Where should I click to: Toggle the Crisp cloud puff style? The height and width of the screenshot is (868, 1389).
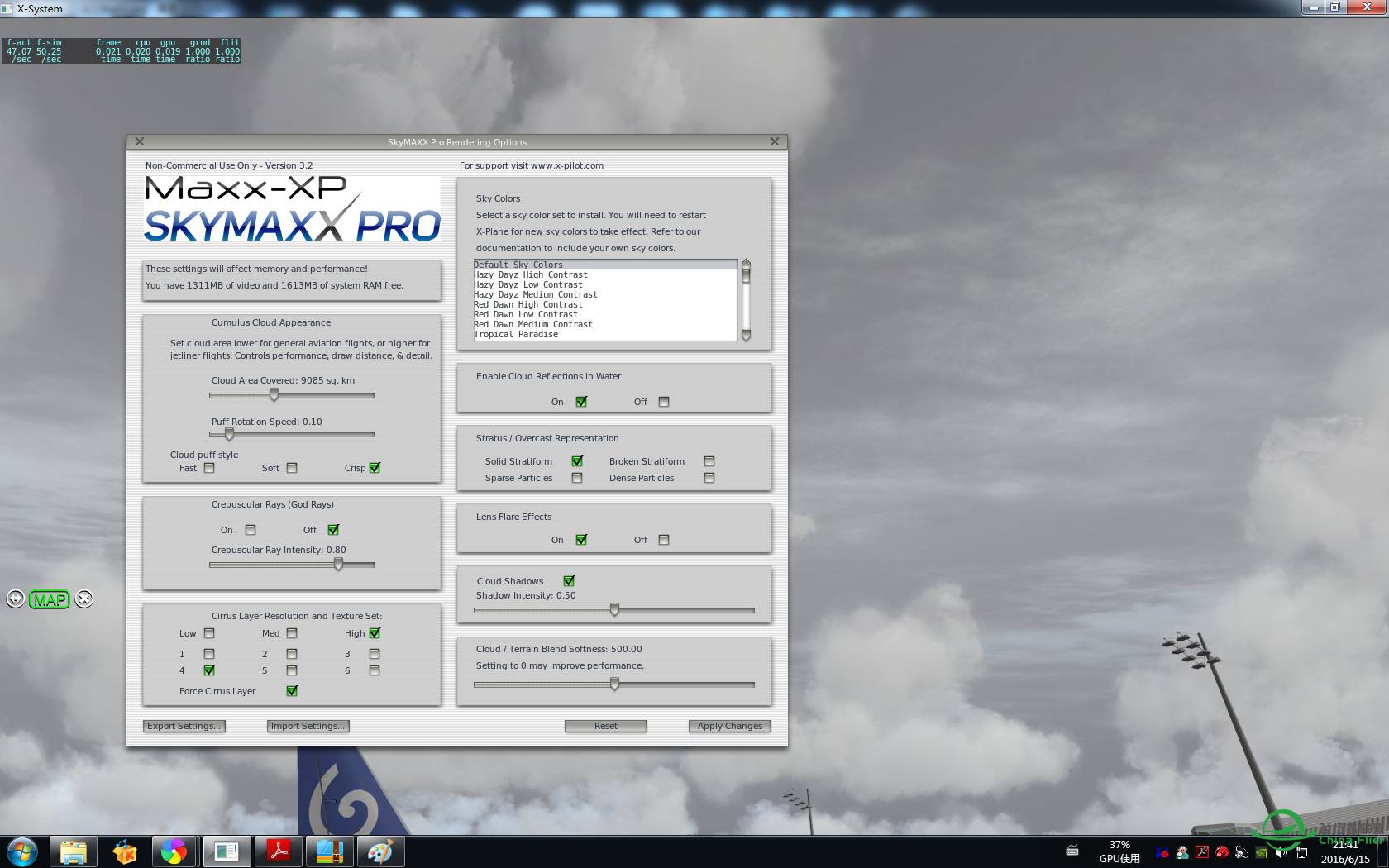[x=375, y=468]
